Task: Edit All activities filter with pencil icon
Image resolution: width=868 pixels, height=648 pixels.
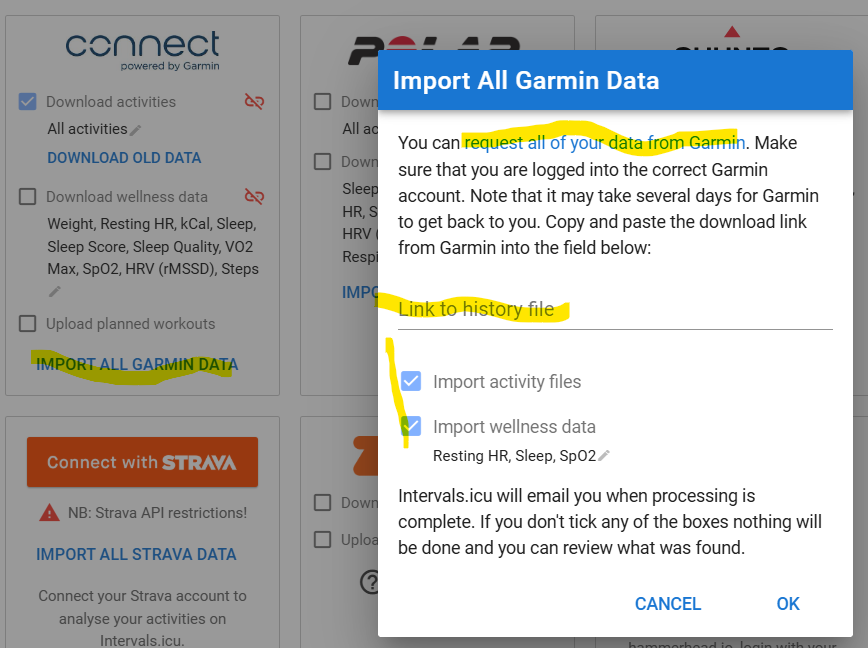Action: pyautogui.click(x=136, y=130)
